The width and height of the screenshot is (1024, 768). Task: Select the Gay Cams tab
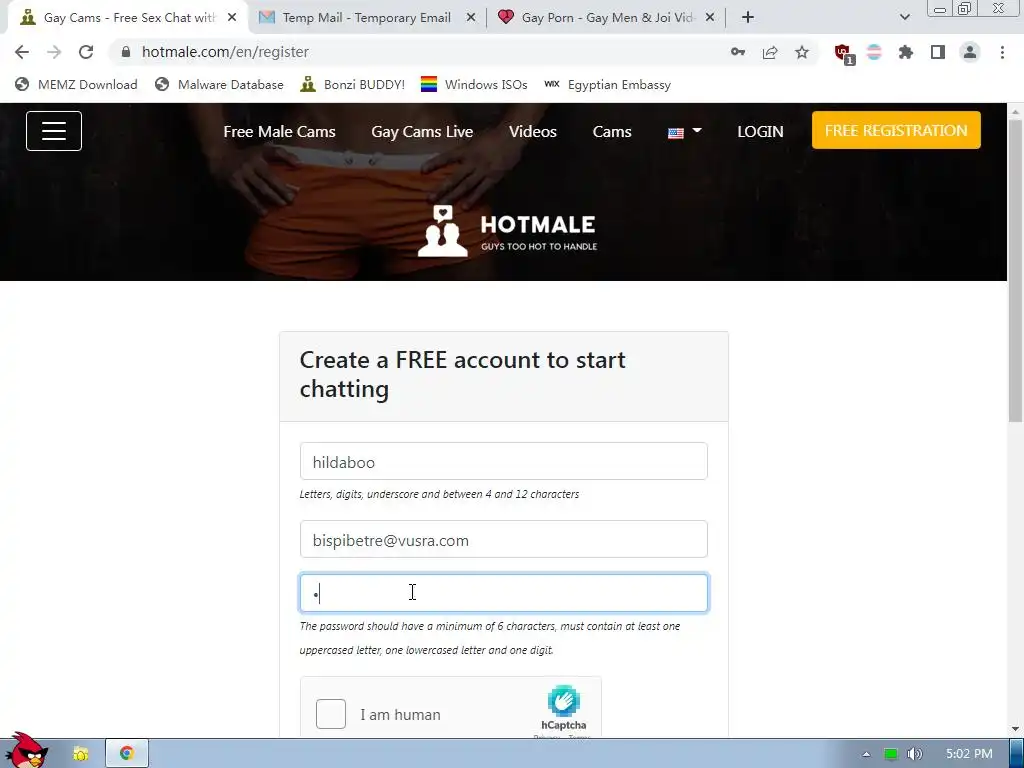pos(128,18)
